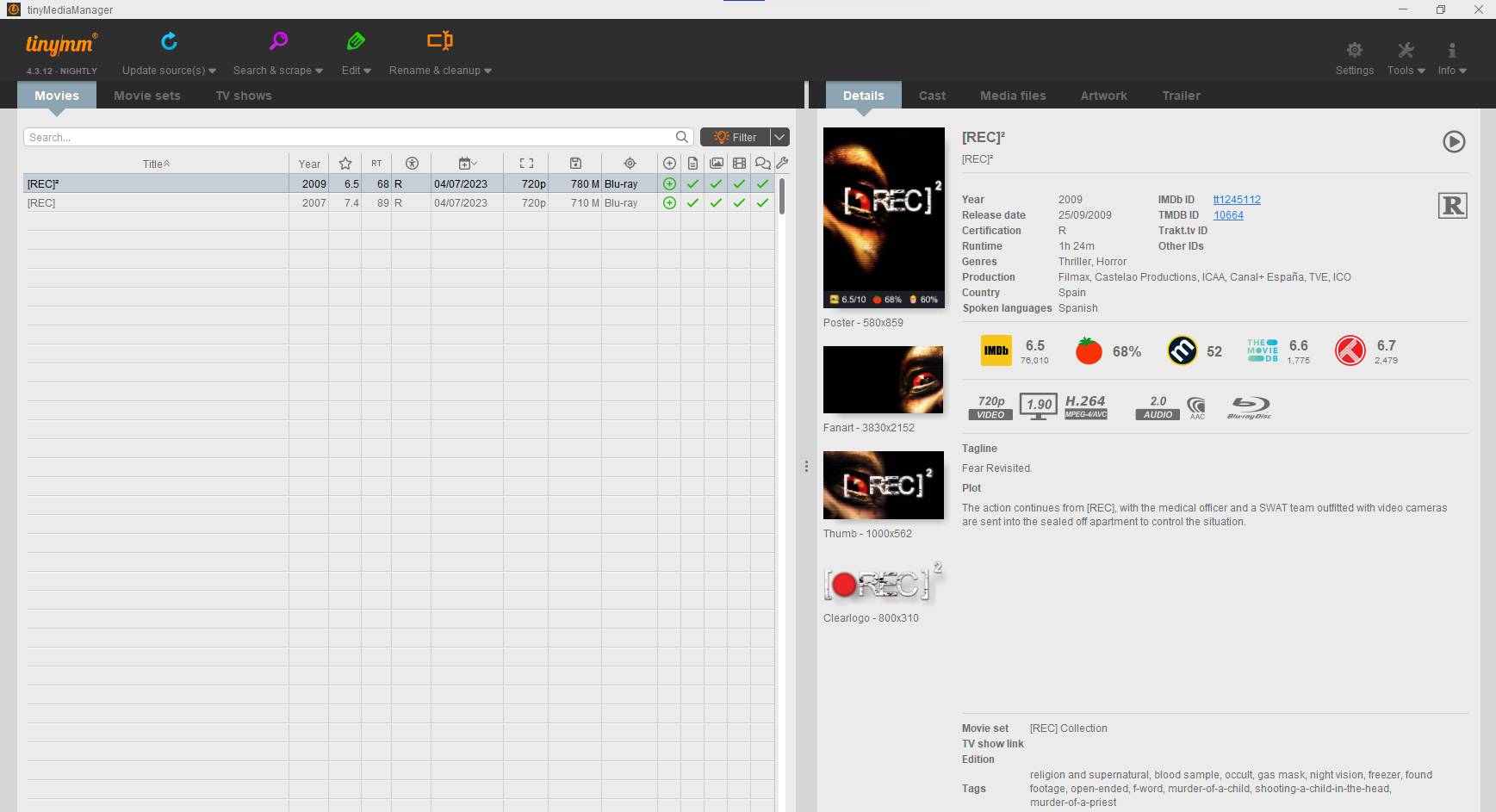Screen dimensions: 1496x812
Task: Click the video resolution column header icon
Action: pyautogui.click(x=526, y=164)
